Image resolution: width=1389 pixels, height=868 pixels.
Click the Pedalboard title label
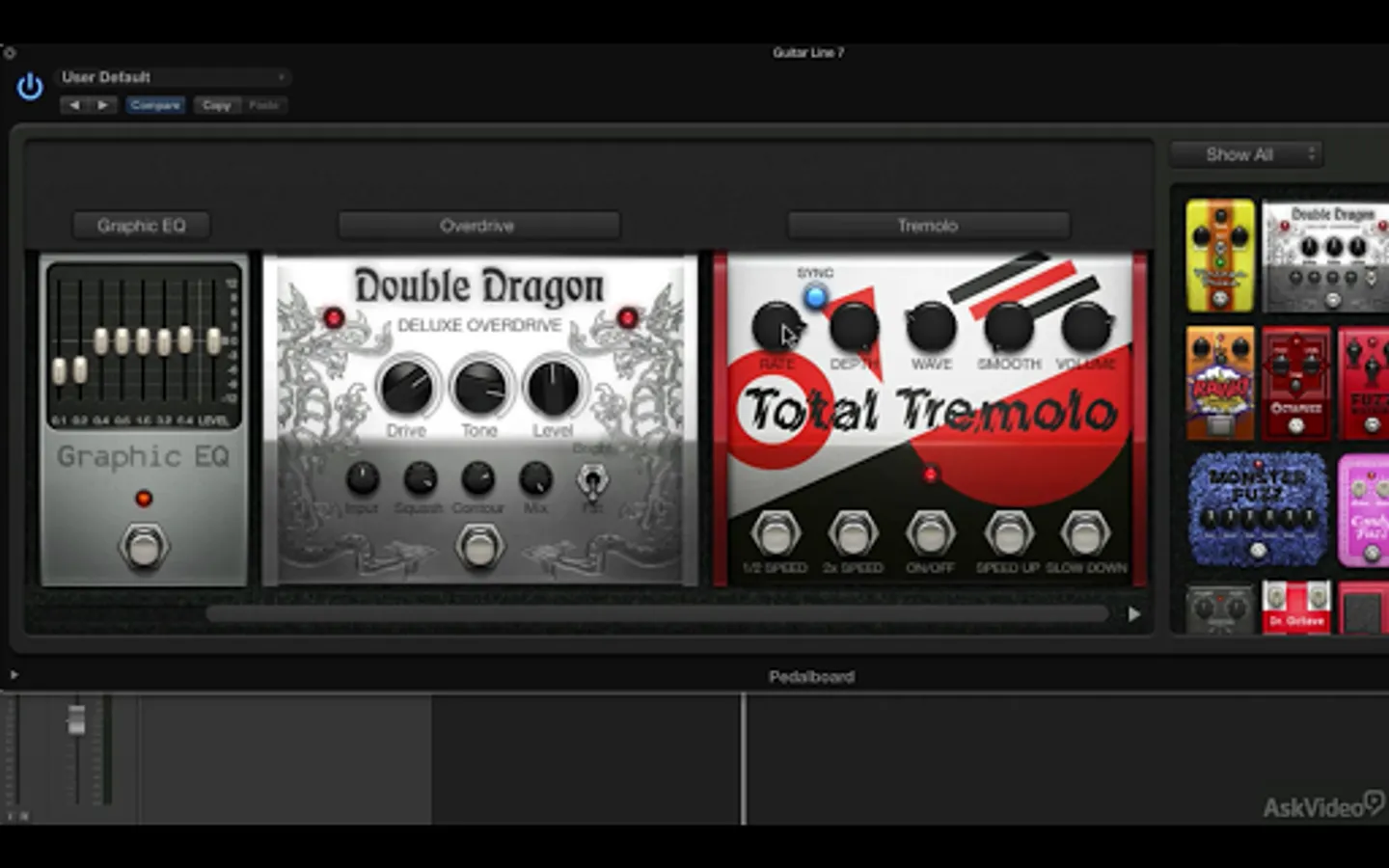pos(811,677)
